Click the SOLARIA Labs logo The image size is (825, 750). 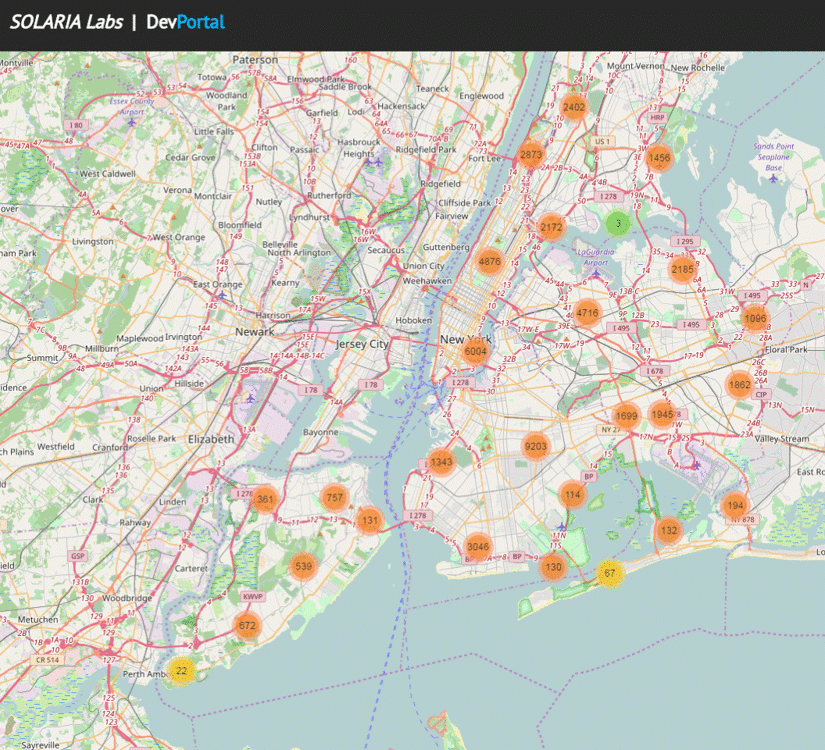point(66,22)
